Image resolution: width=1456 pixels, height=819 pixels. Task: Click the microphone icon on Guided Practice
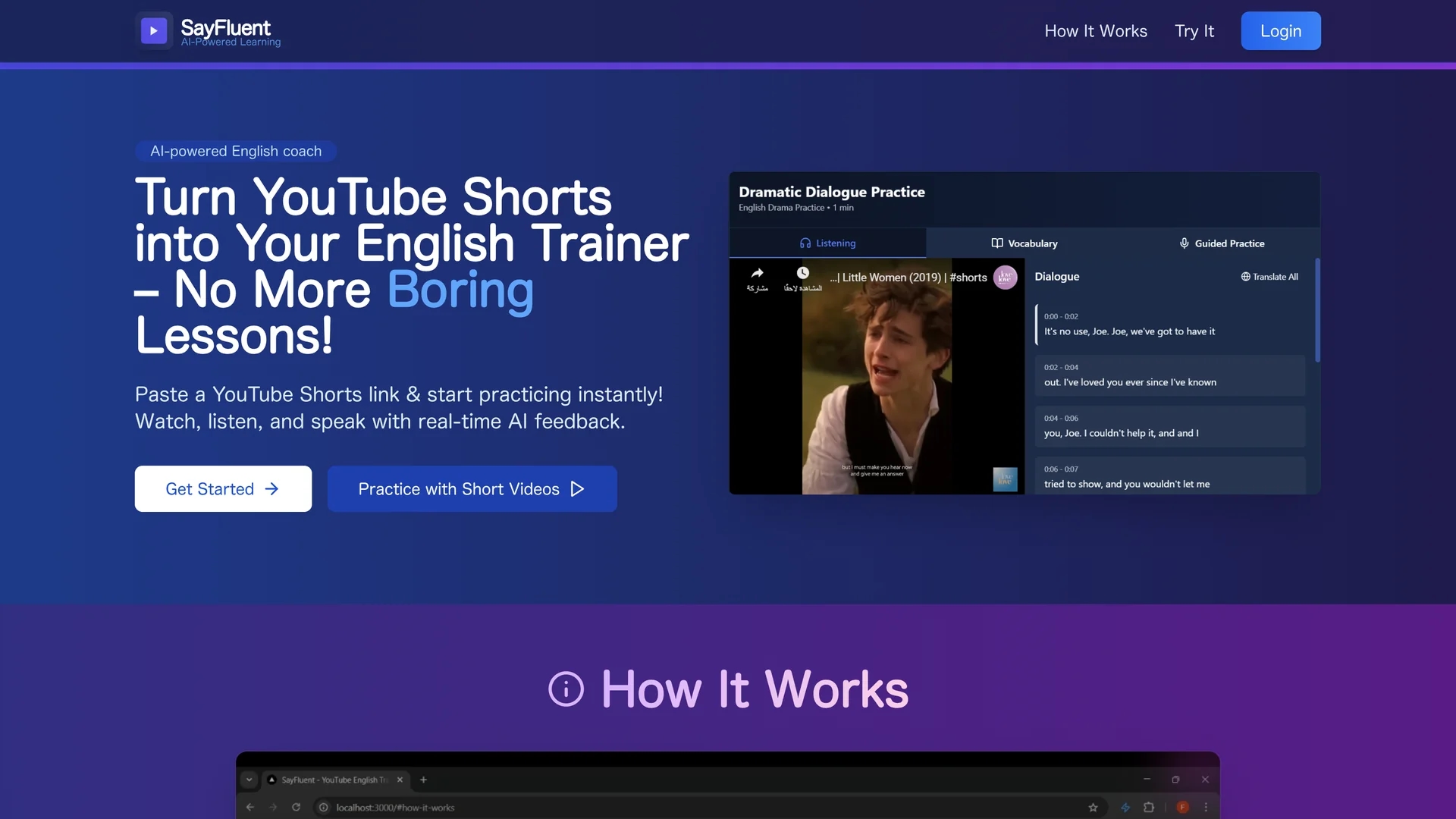click(1184, 243)
